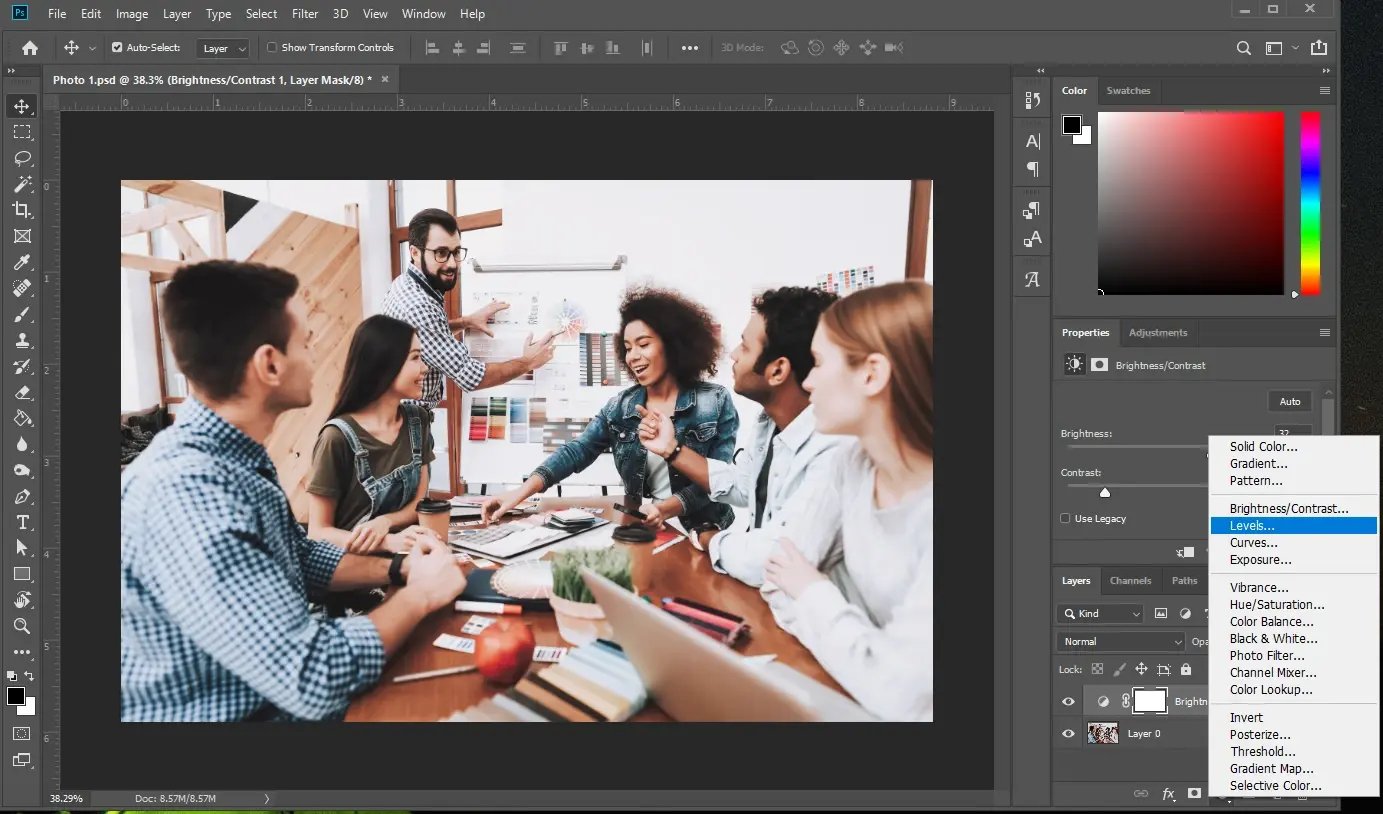Screen dimensions: 1383x814
Task: Select the Clone Stamp tool
Action: (21, 340)
